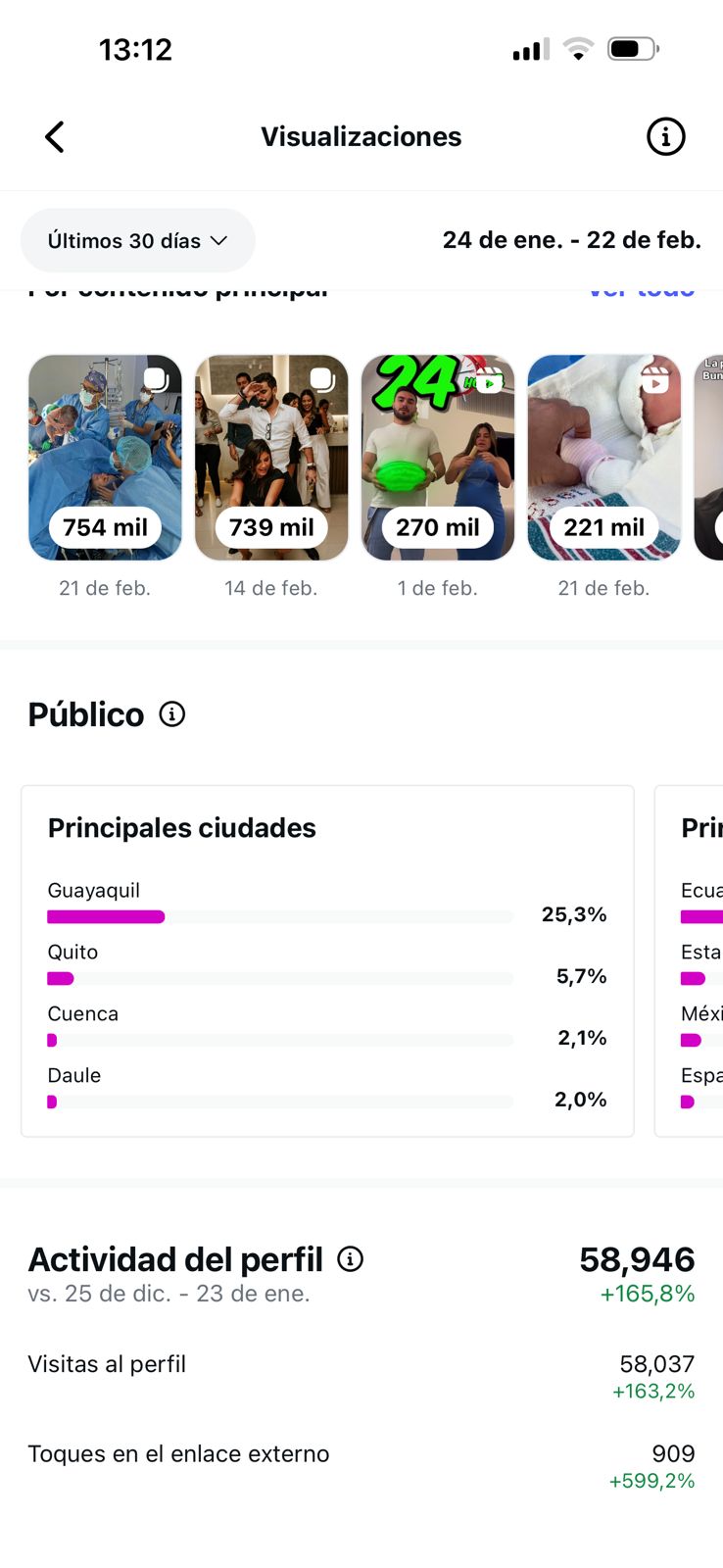Screen dimensions: 723x1568
Task: Tap the date range 24 de ene. - 22 de feb.
Action: pos(571,240)
